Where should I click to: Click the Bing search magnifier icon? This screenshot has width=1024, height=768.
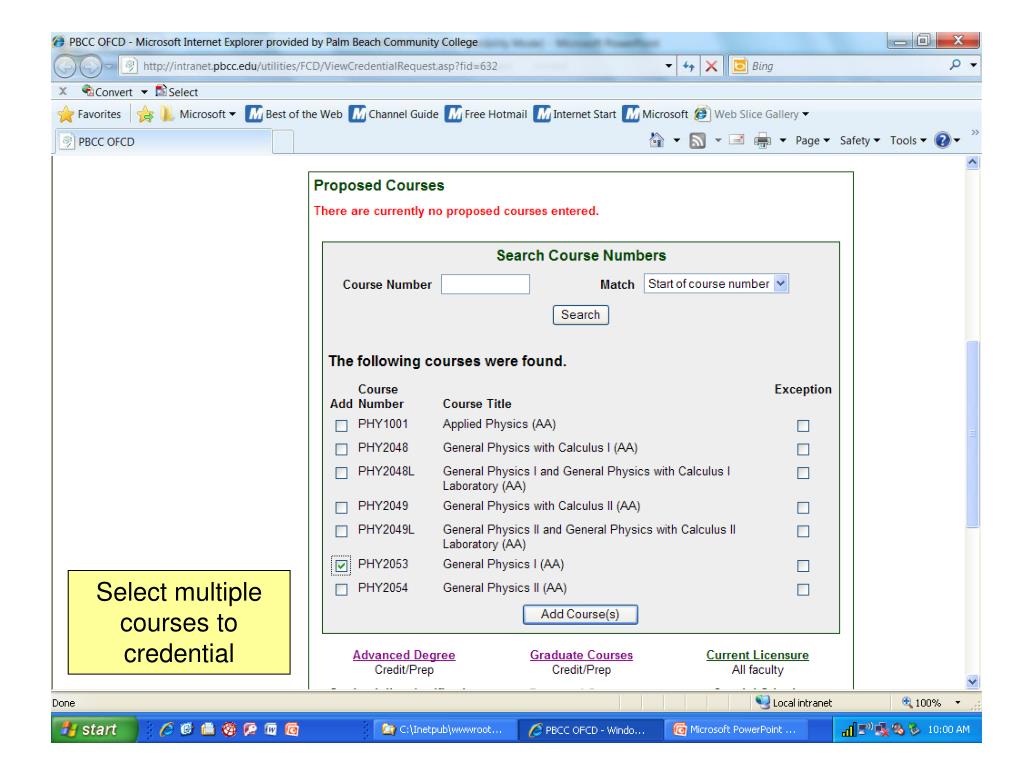tap(955, 65)
